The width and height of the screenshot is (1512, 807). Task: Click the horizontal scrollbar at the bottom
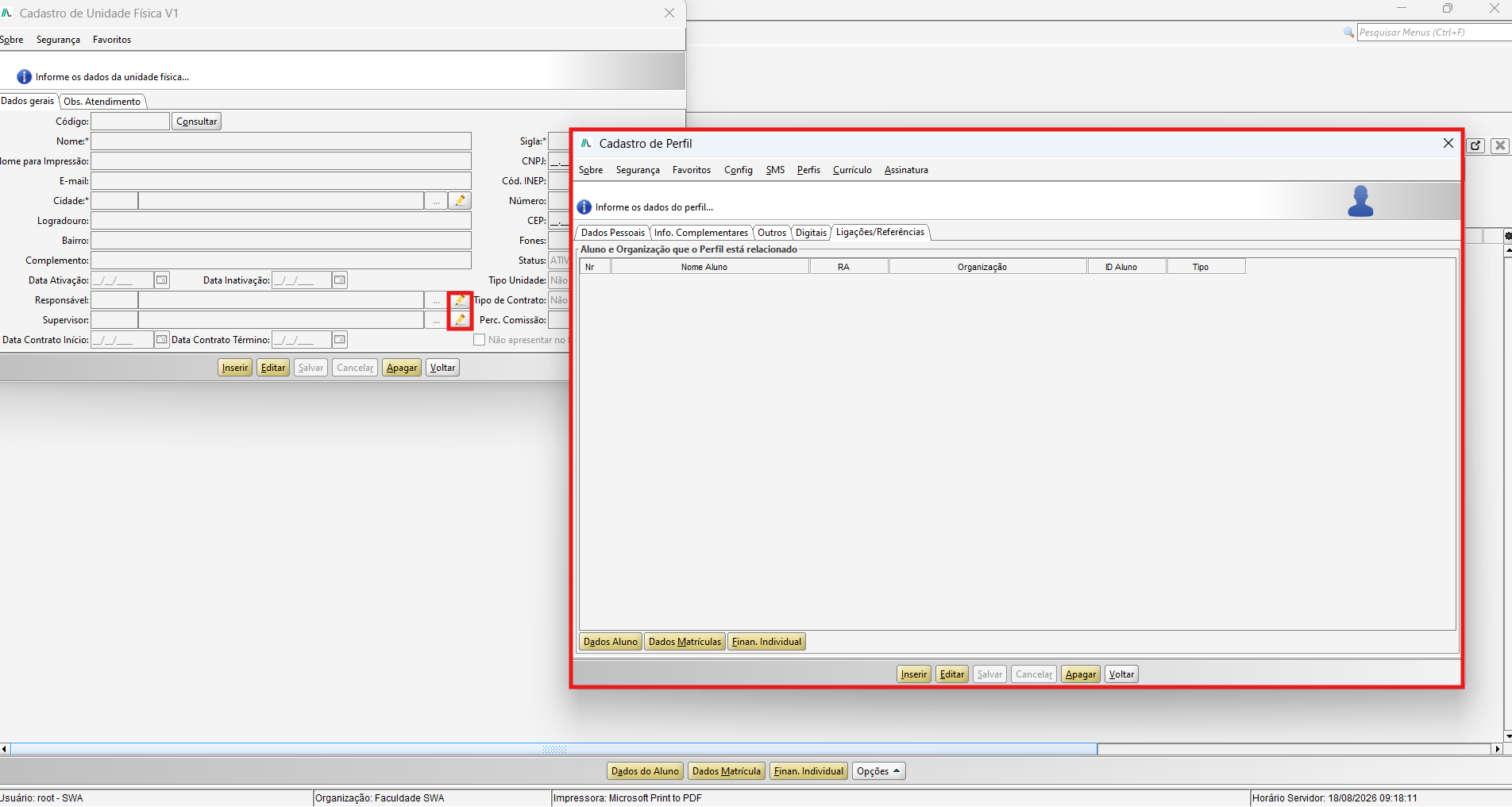554,749
